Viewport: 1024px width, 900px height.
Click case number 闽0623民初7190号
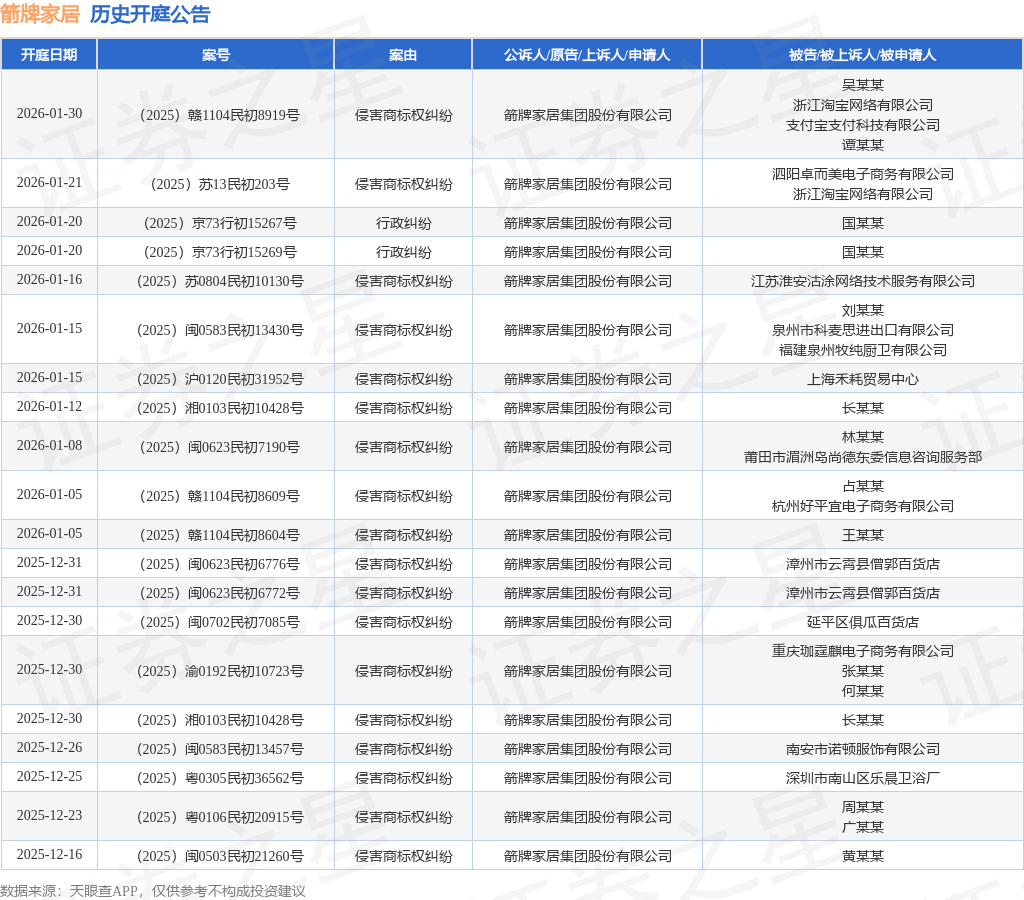tap(219, 447)
